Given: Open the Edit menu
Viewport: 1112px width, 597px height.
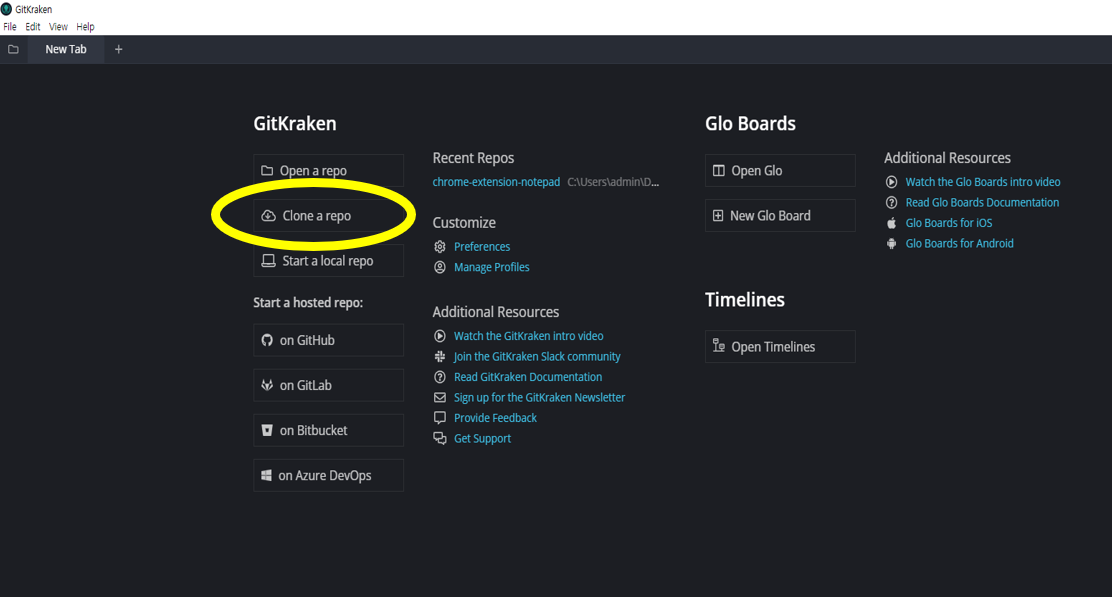Looking at the screenshot, I should [33, 27].
